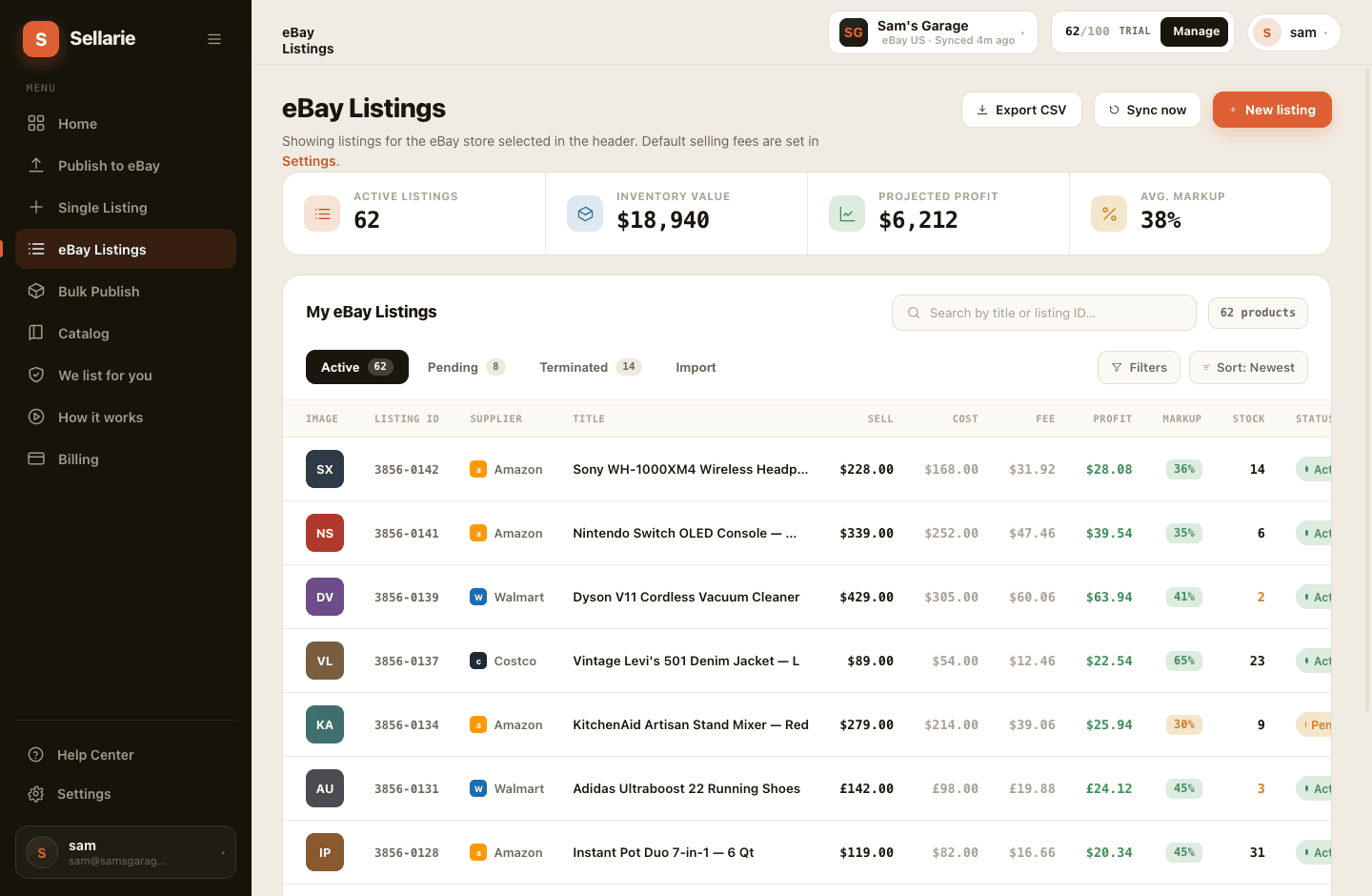Focus the search by title field
1372x896 pixels.
tap(1044, 313)
